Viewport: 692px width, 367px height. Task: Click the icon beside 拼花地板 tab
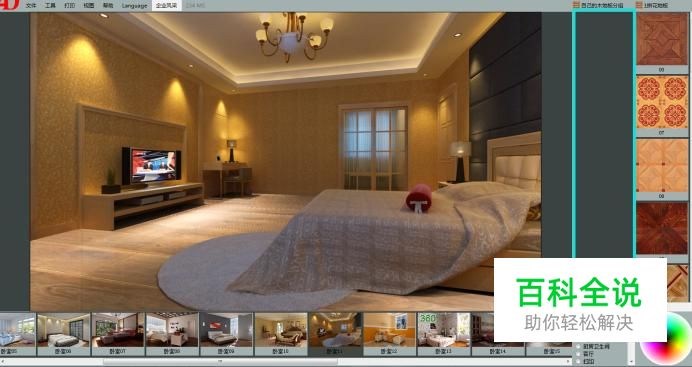[639, 5]
